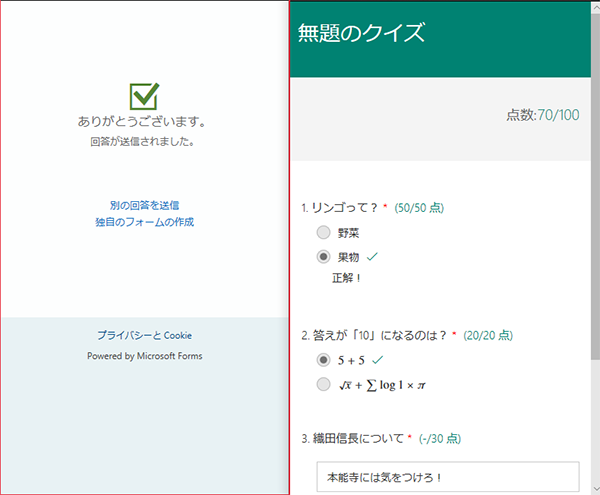This screenshot has width=600, height=495.
Task: Click the correct checkmark beside 果物
Action: coord(372,256)
